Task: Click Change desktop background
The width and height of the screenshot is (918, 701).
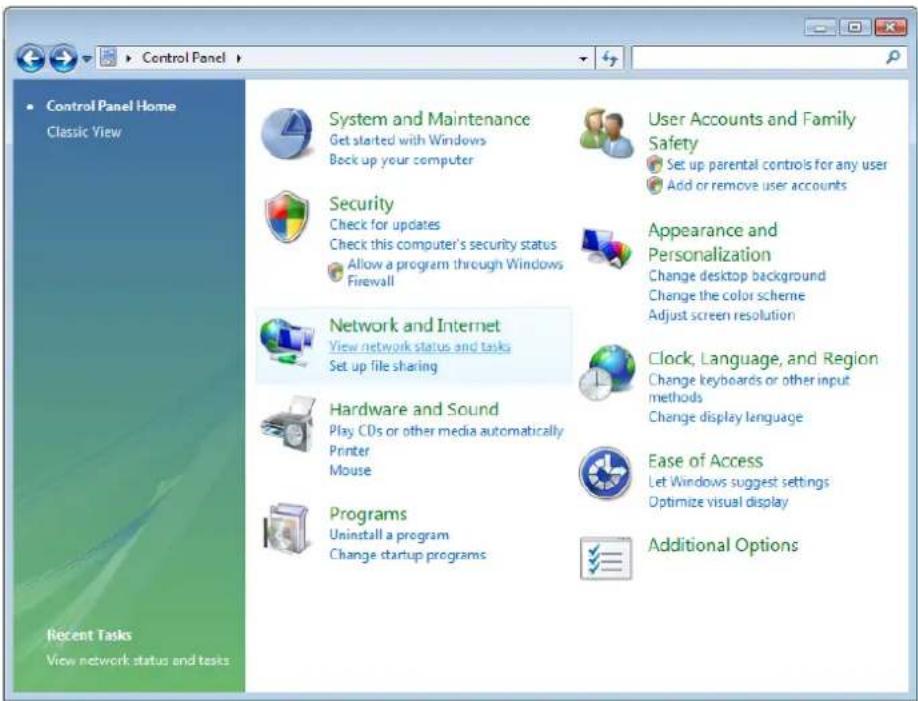Action: [737, 276]
